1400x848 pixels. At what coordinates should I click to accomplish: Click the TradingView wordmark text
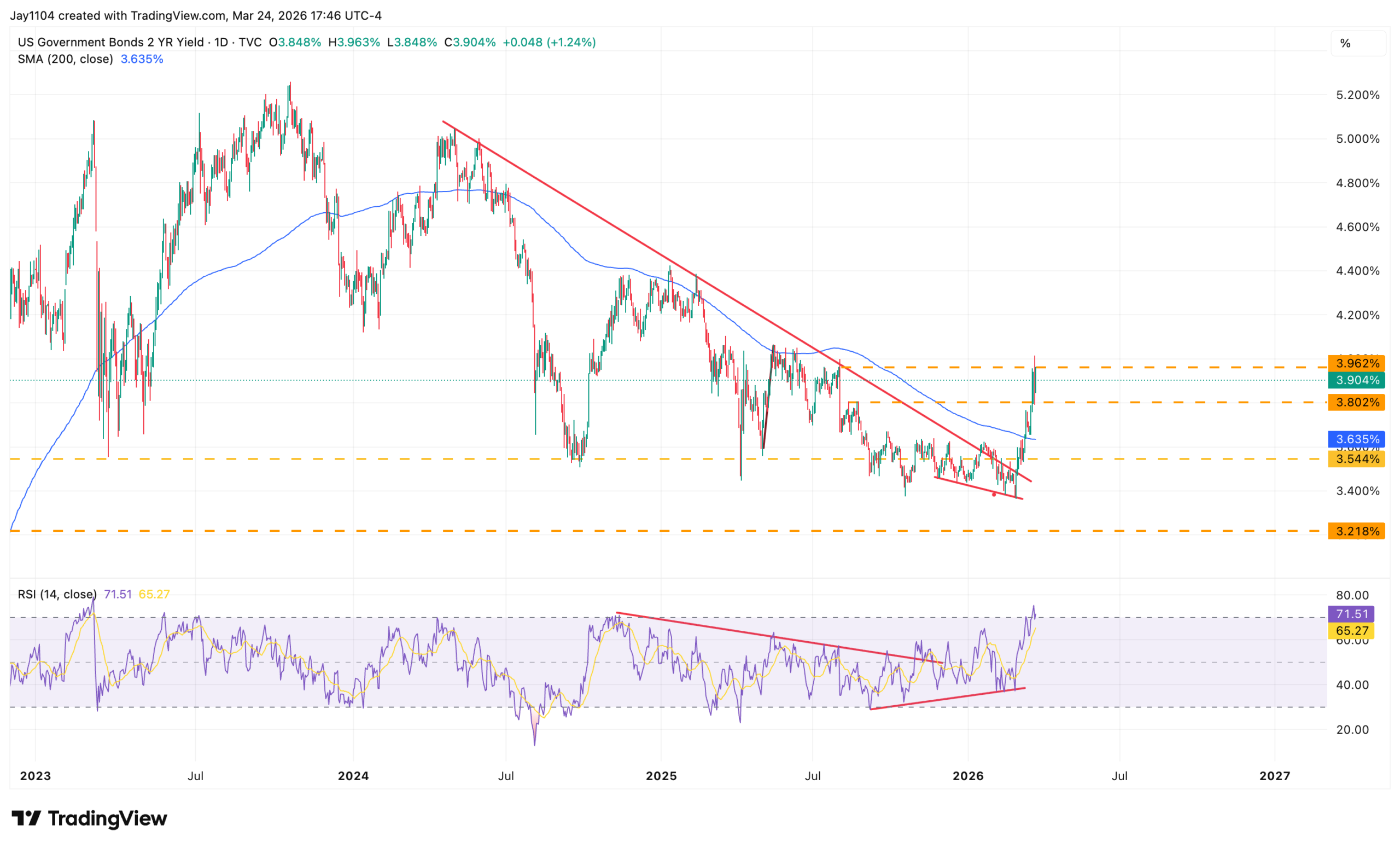(x=107, y=818)
